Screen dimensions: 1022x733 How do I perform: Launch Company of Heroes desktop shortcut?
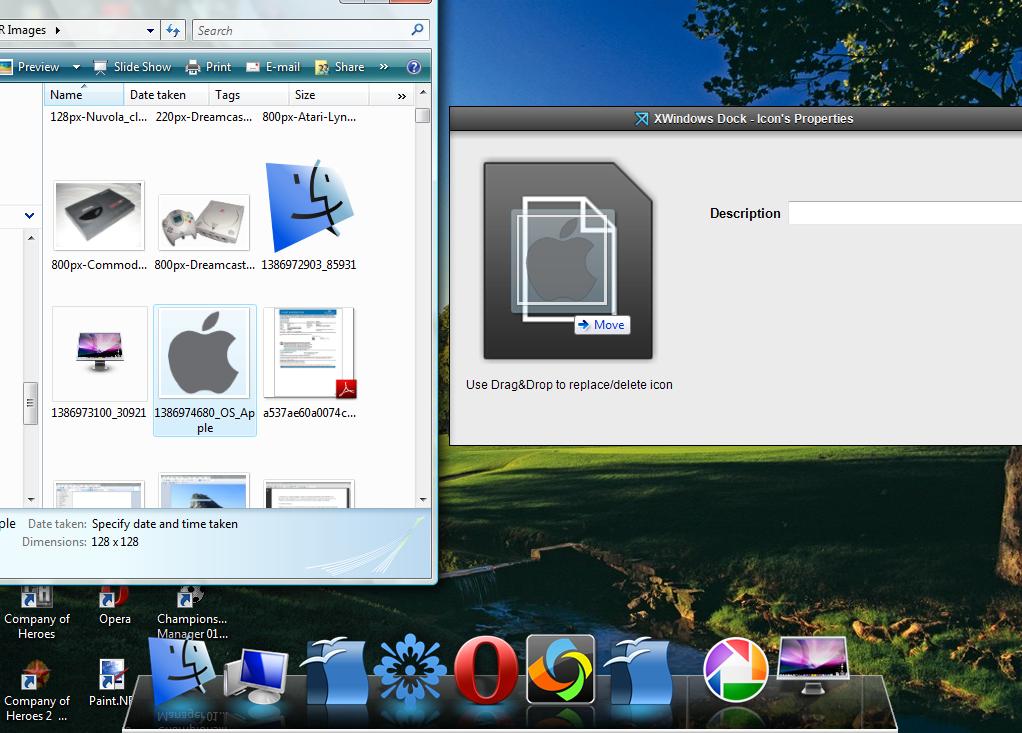(x=37, y=596)
